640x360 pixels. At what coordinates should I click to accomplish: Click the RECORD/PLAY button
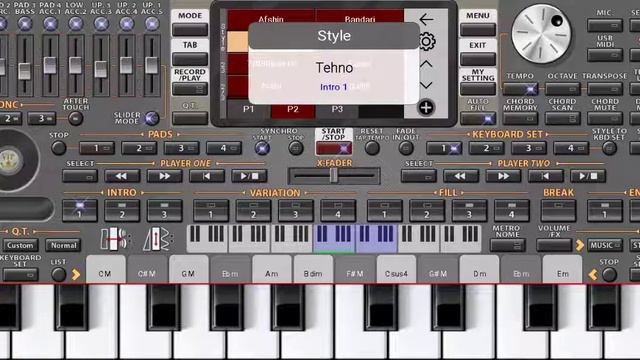(x=190, y=89)
